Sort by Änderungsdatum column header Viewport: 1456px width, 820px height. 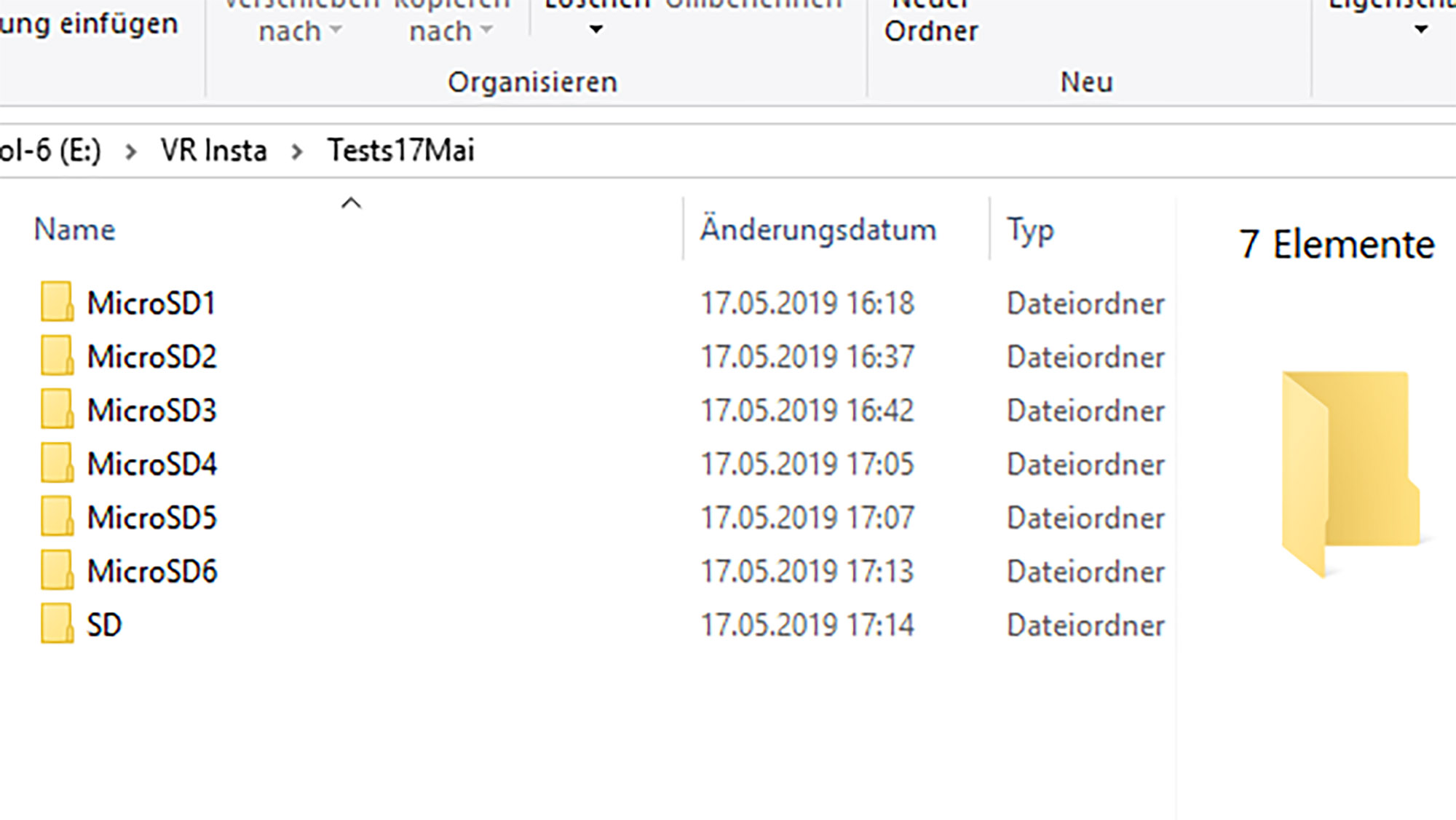[x=818, y=230]
